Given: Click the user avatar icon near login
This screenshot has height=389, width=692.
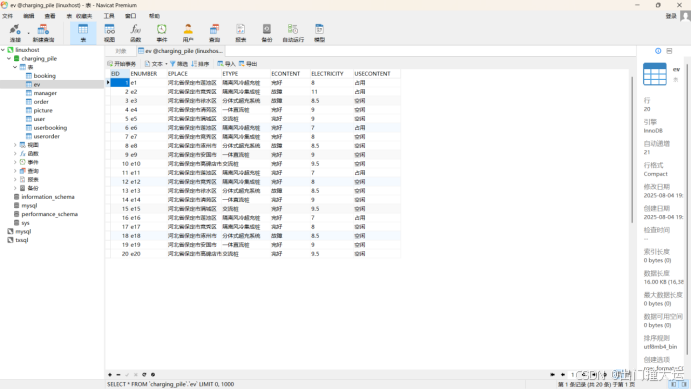Looking at the screenshot, I should (685, 16).
